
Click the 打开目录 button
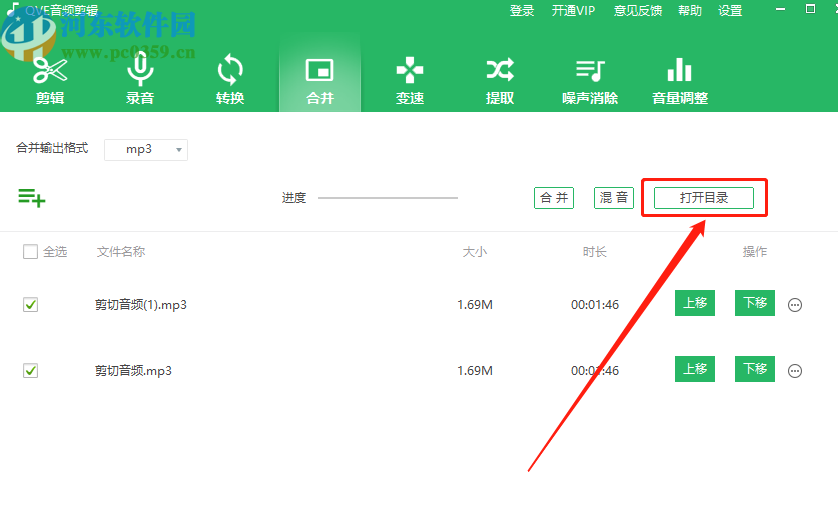[704, 198]
